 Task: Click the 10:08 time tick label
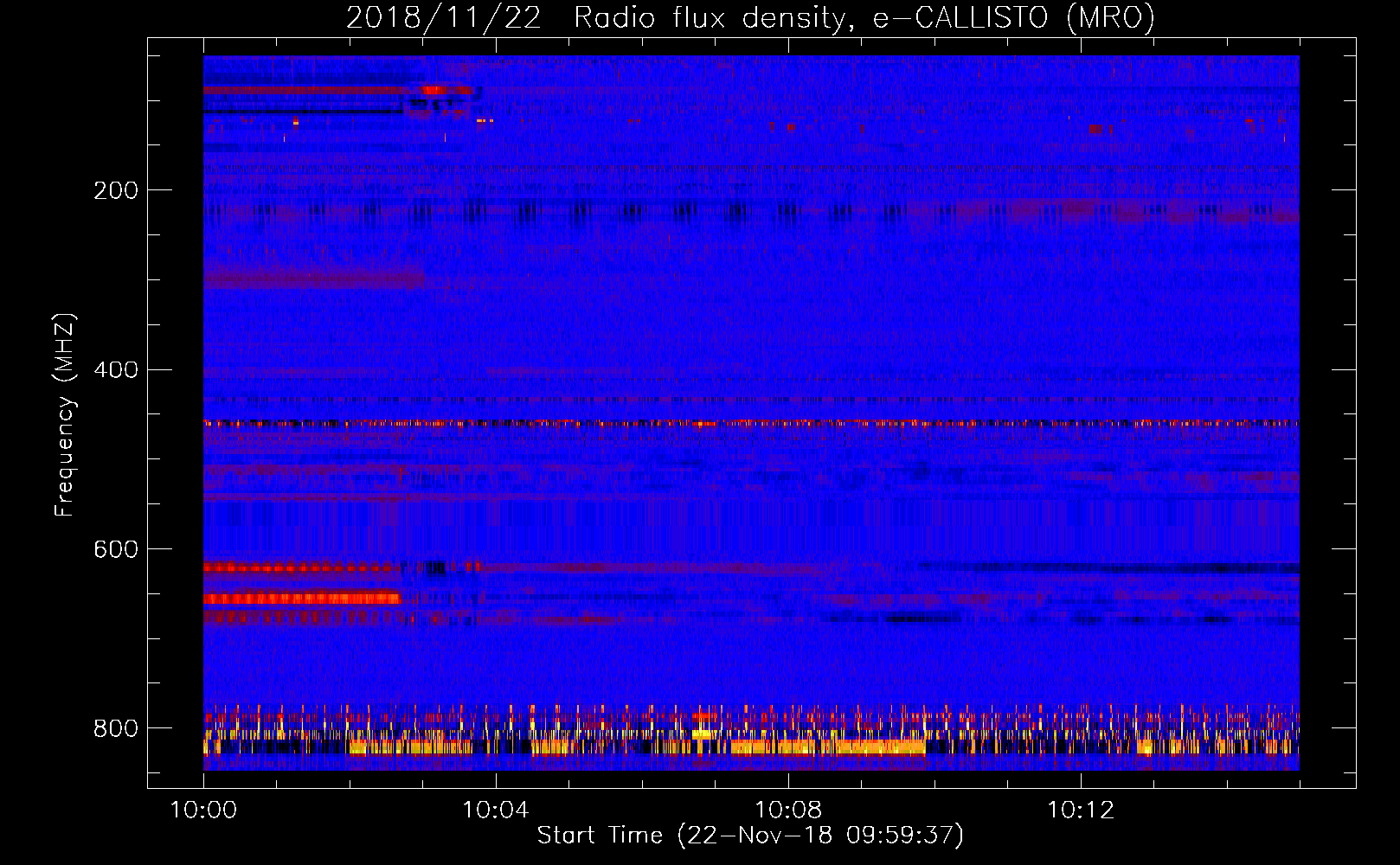coord(788,811)
